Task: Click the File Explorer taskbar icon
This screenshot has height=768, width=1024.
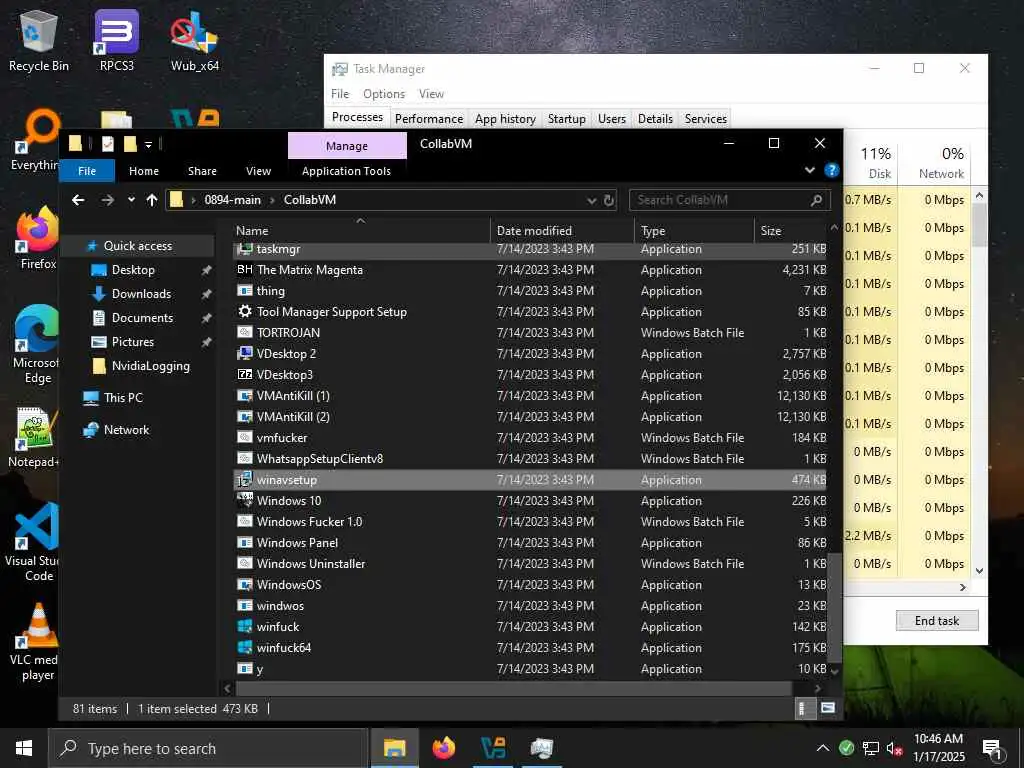Action: (394, 748)
